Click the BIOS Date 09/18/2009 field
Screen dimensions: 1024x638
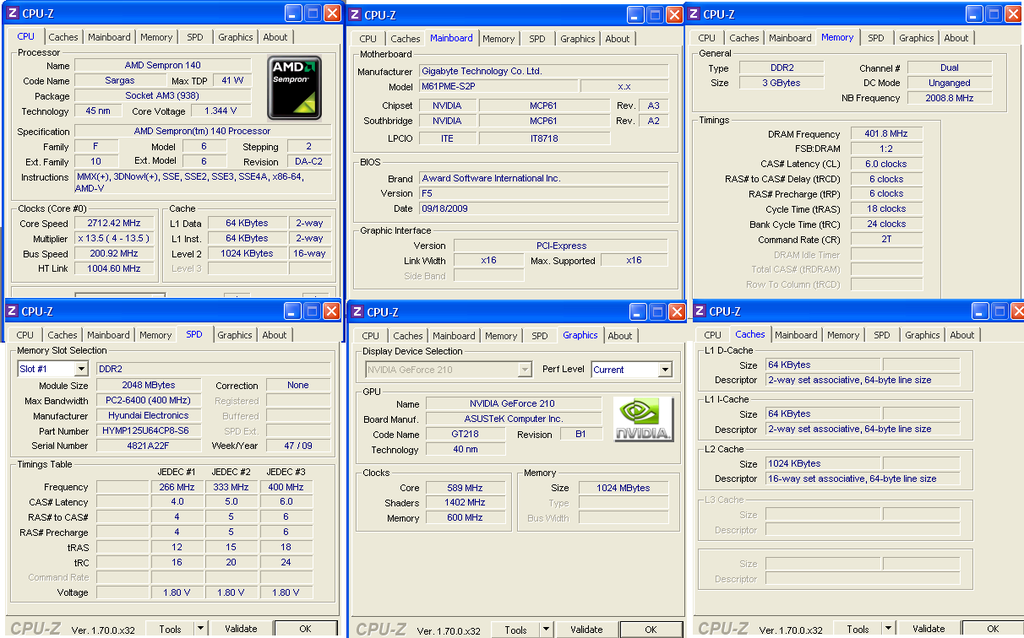coord(543,209)
